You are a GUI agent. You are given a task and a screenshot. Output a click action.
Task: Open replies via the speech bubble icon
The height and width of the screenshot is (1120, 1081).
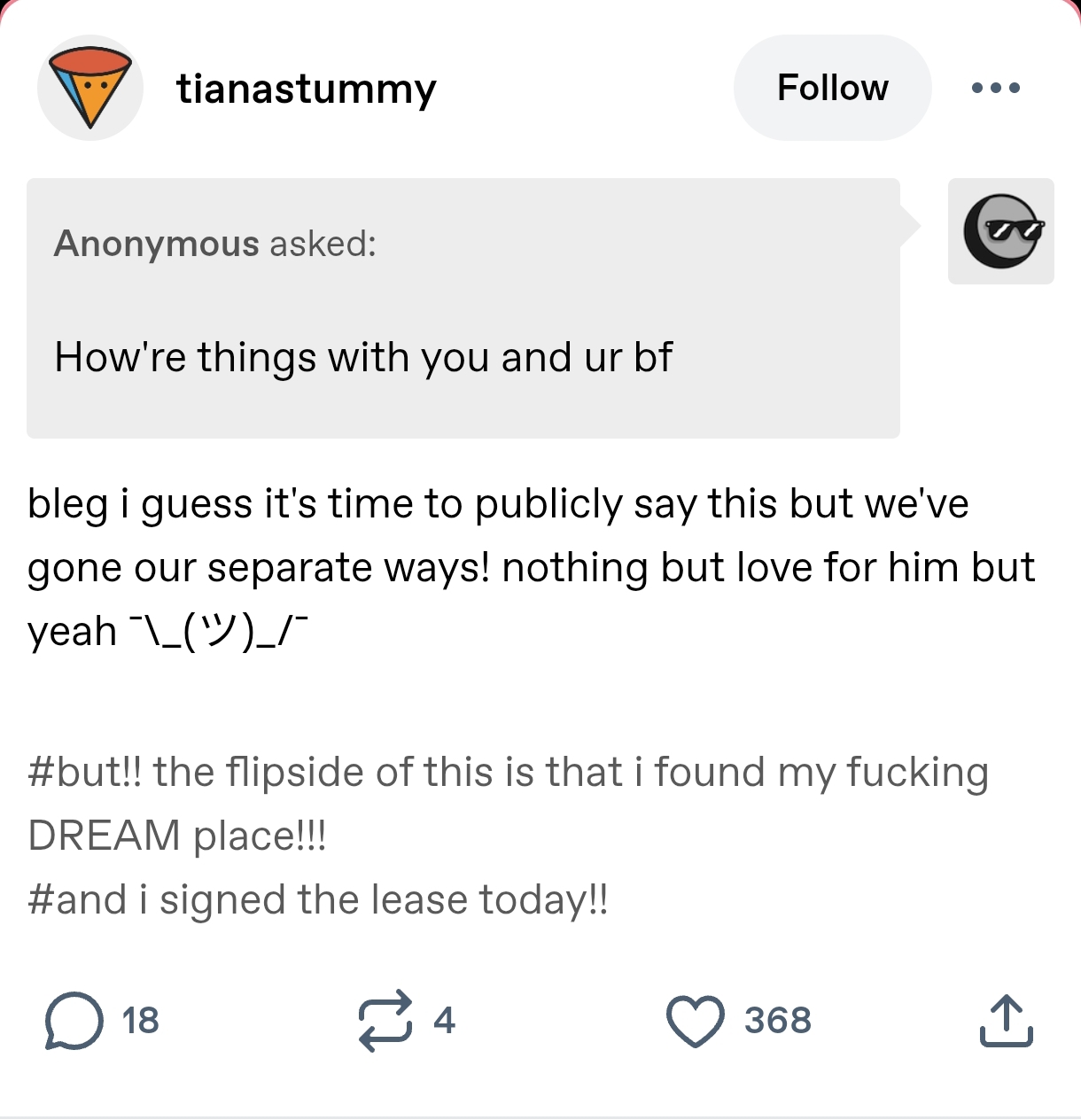coord(74,1021)
